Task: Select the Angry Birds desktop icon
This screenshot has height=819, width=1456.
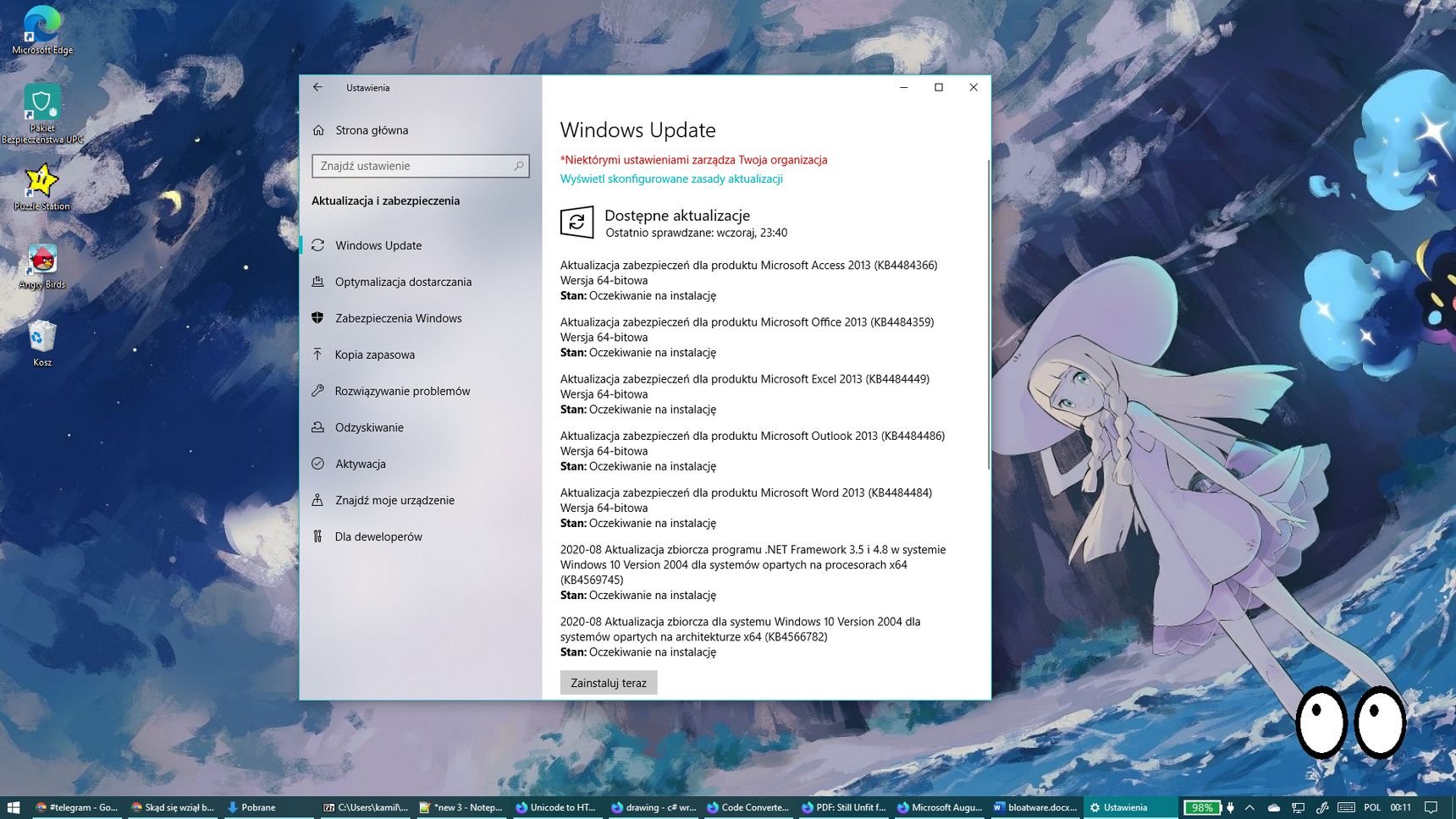Action: click(42, 266)
